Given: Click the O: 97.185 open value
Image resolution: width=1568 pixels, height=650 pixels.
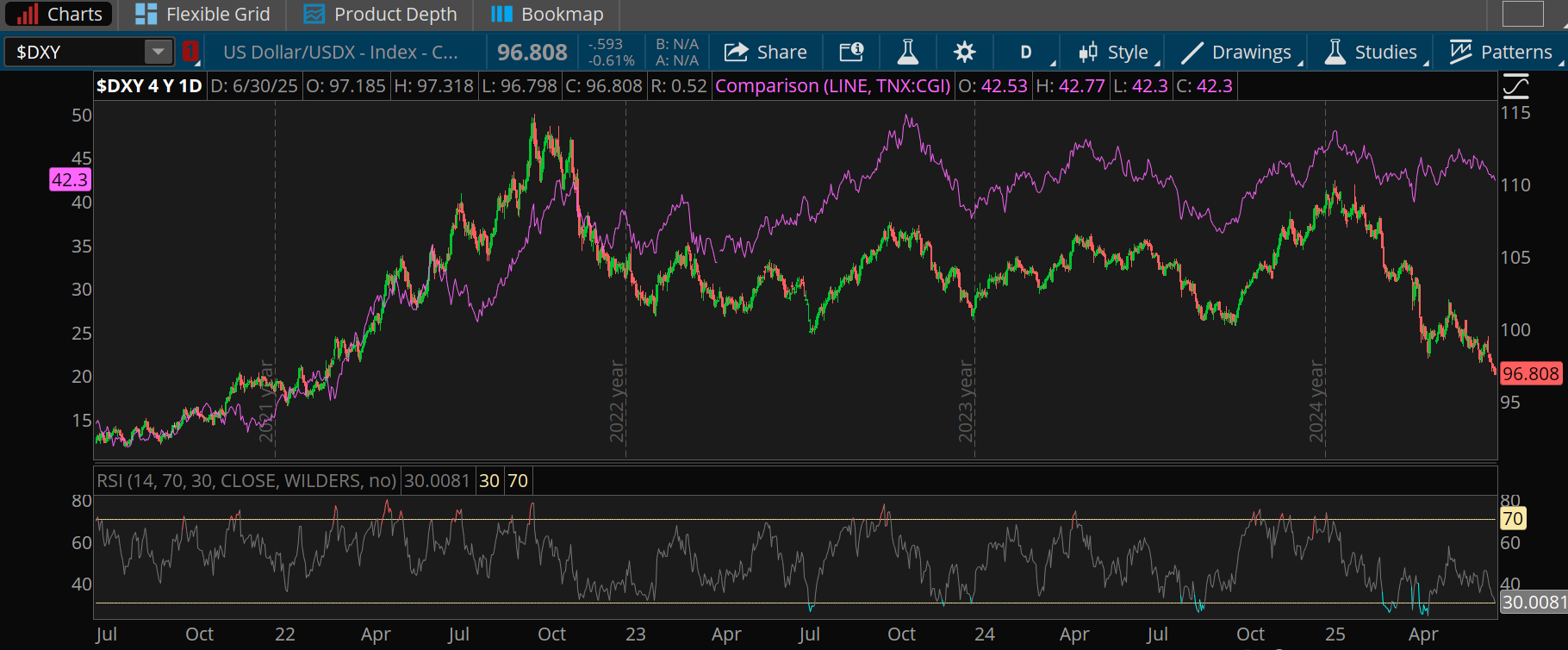Looking at the screenshot, I should point(345,85).
